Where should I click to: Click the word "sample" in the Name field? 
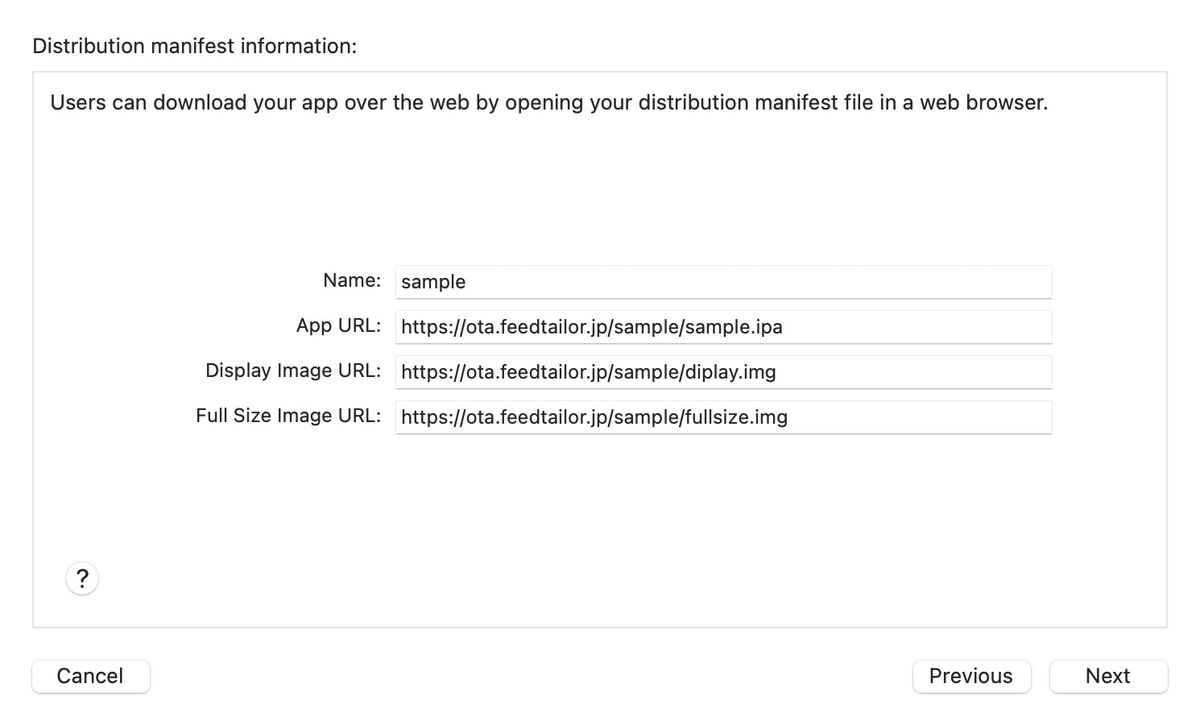(433, 282)
